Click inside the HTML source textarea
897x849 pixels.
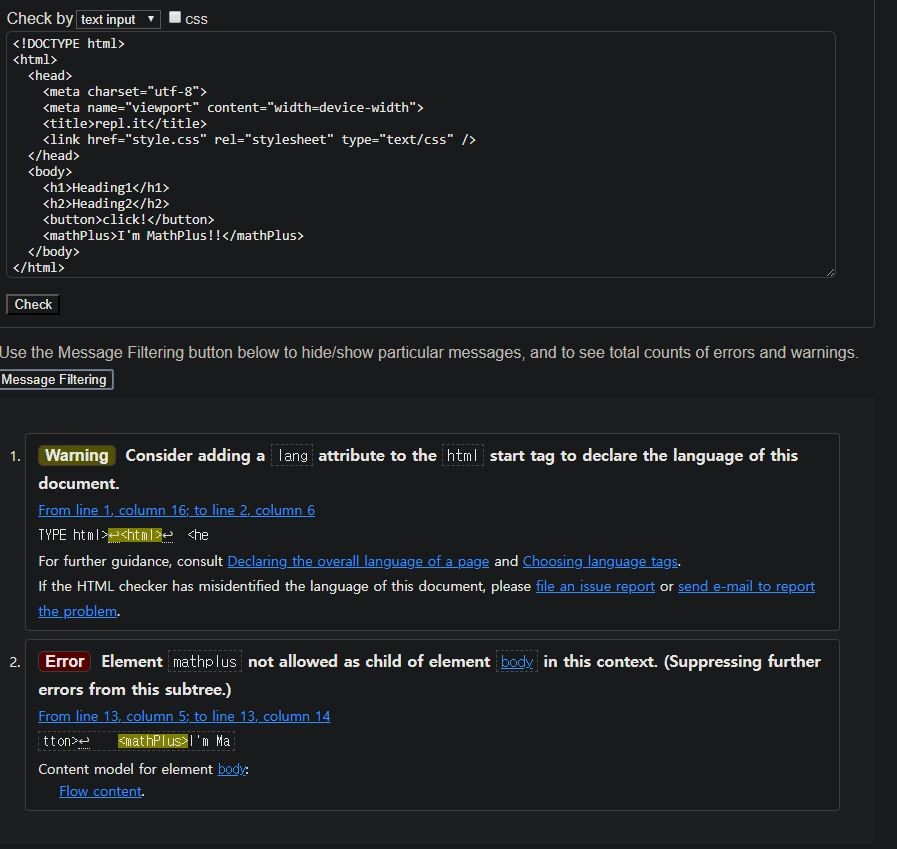click(x=420, y=154)
